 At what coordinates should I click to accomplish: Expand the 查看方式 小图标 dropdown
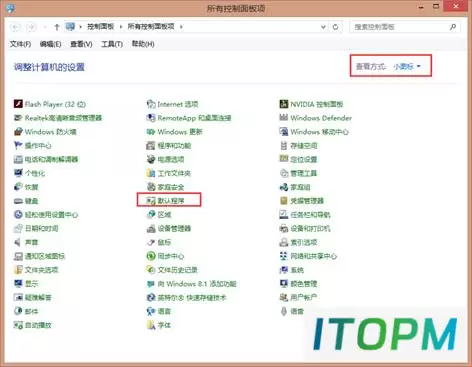point(407,67)
